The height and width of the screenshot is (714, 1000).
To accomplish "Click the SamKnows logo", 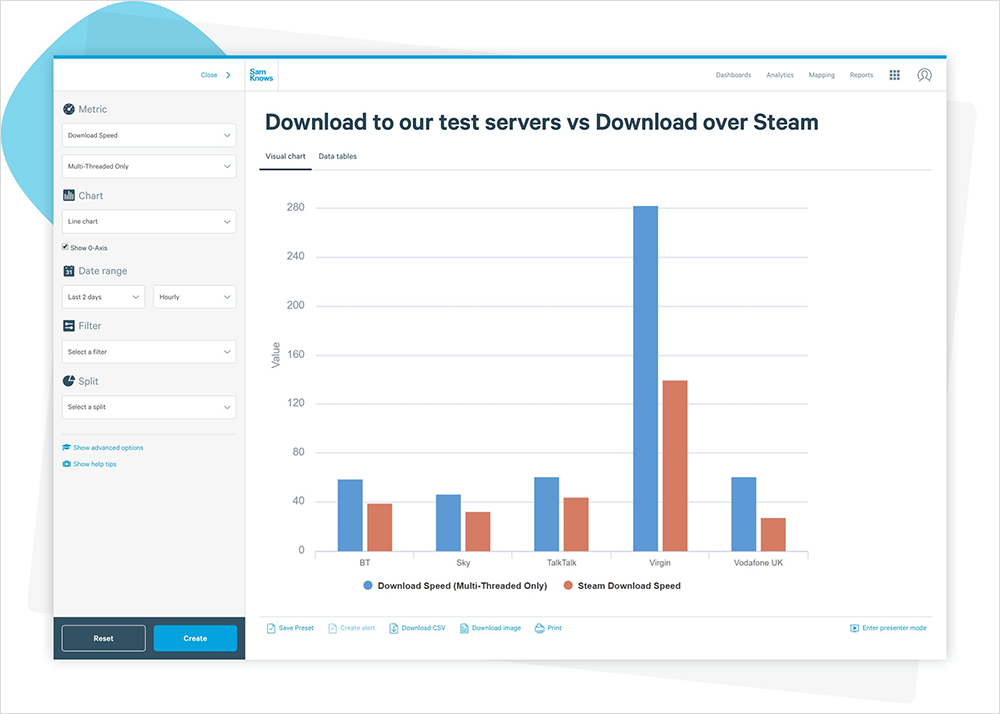I will [x=260, y=75].
